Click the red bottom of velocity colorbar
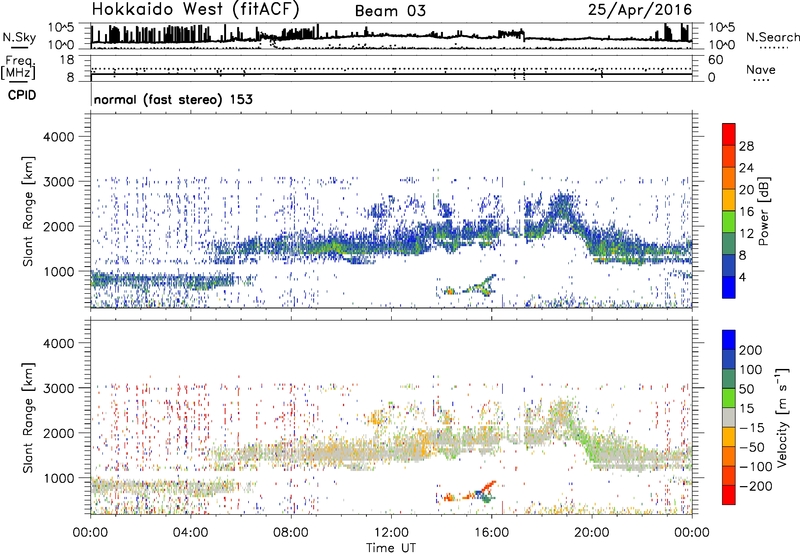 click(729, 495)
